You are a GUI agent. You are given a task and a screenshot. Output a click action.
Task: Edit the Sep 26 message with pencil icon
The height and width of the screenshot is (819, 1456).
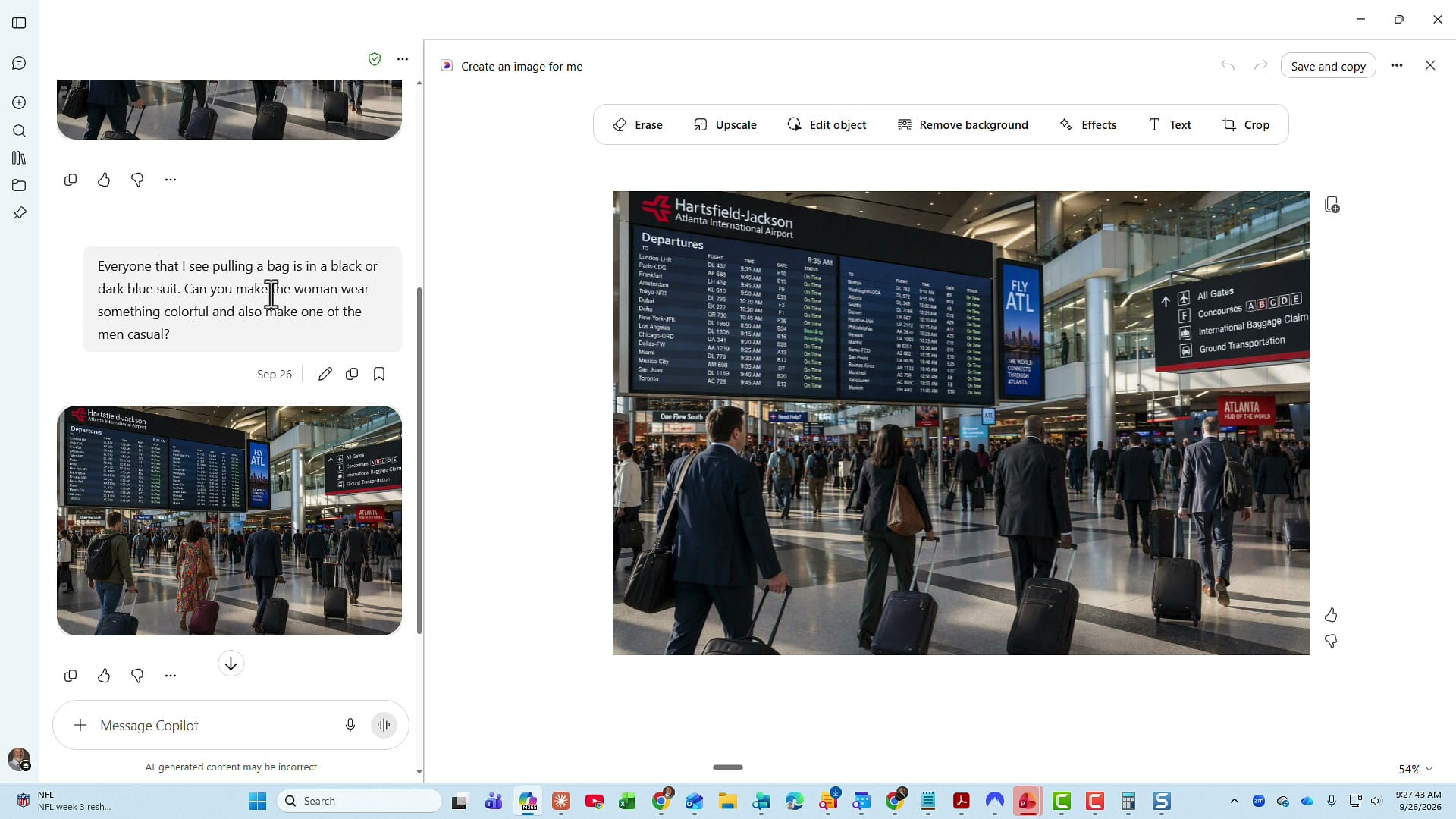click(325, 374)
